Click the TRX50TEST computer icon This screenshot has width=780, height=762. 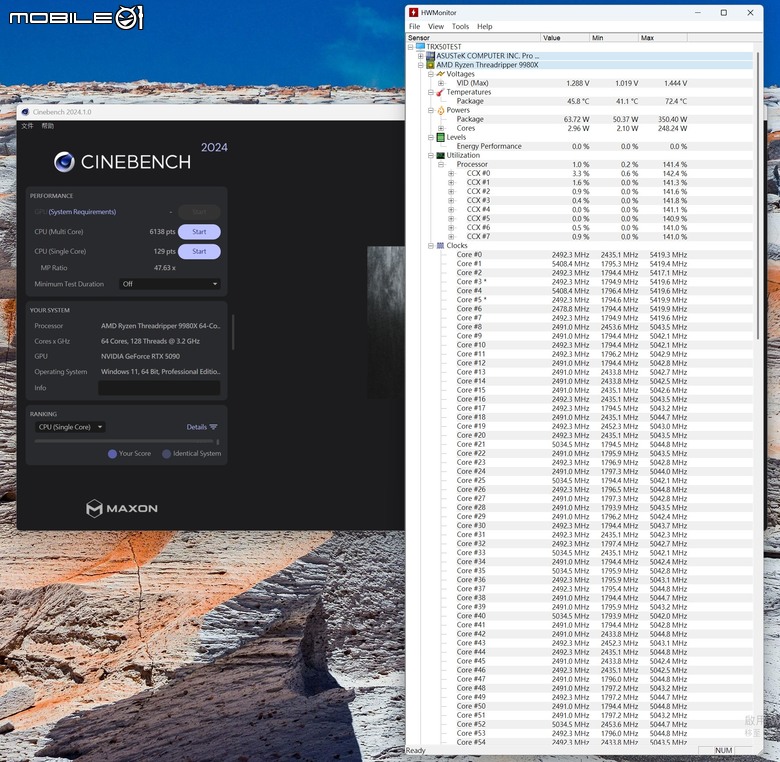click(x=420, y=47)
